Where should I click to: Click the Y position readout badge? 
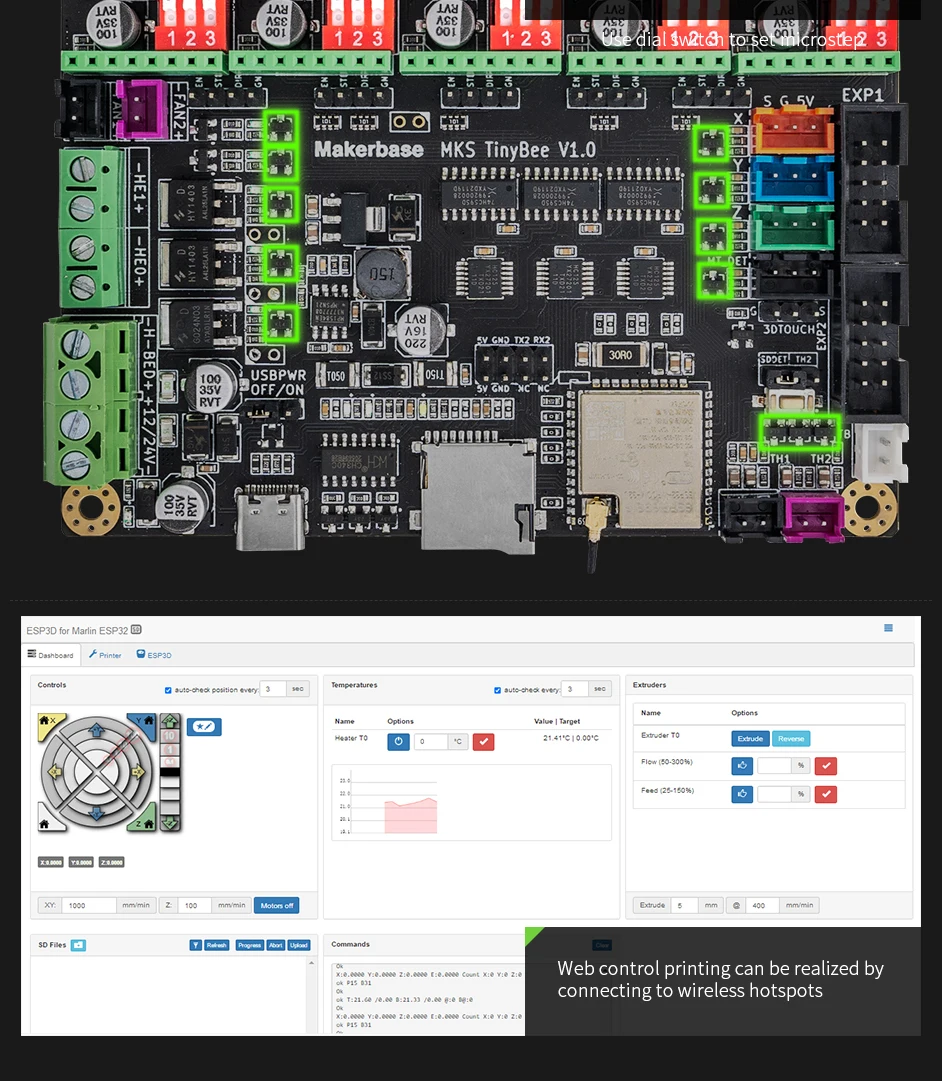click(81, 862)
